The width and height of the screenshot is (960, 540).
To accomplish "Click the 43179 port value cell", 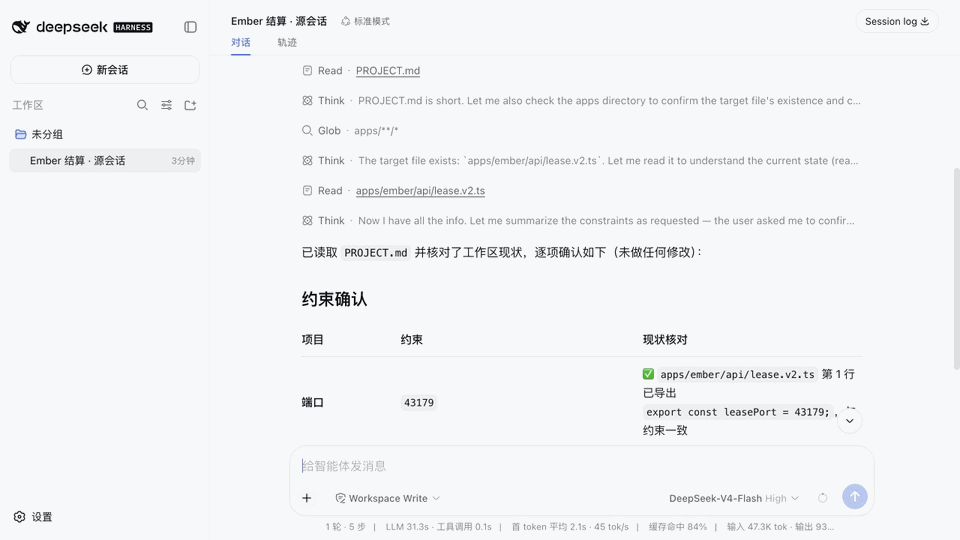I will (419, 403).
